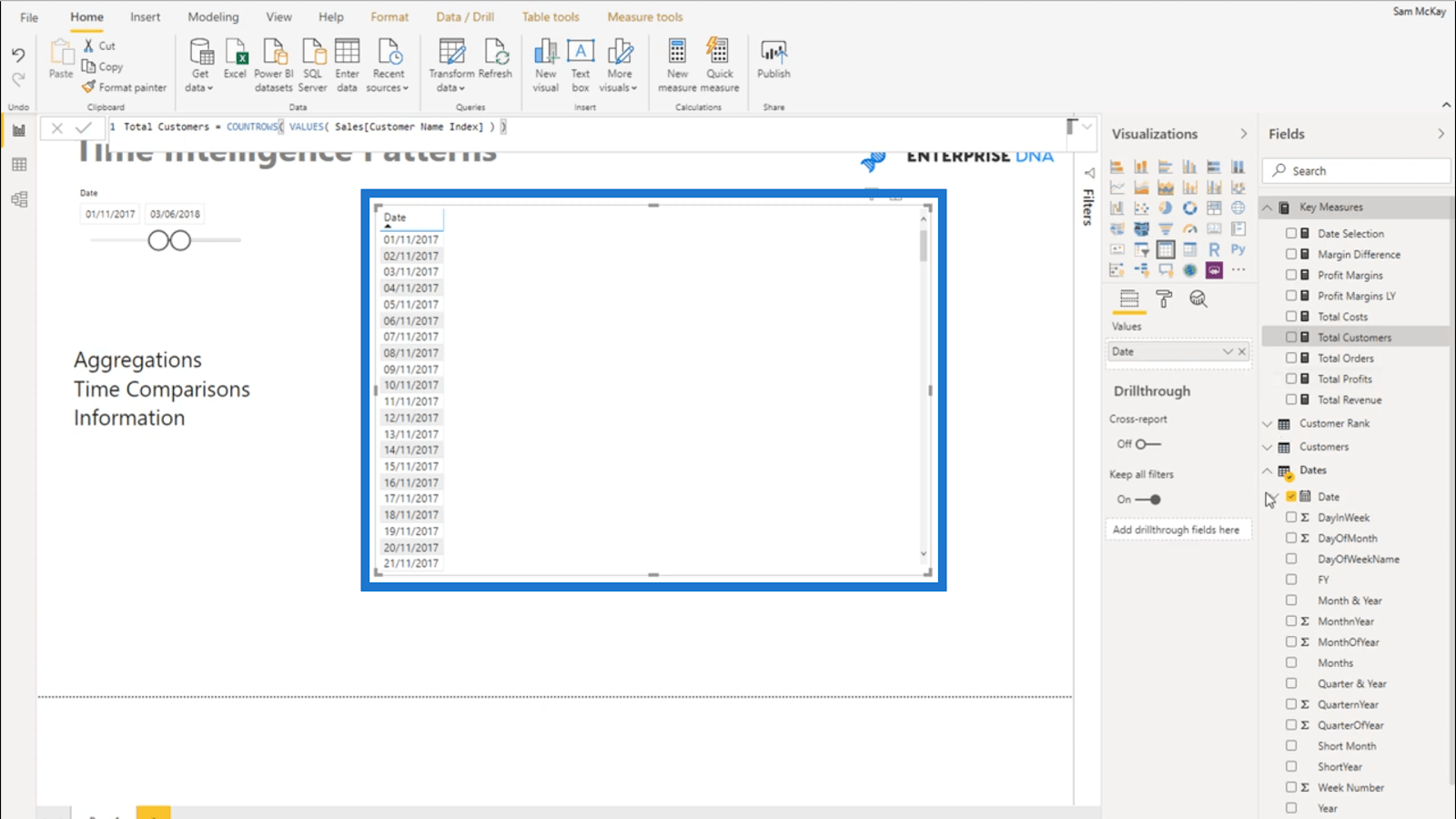Check the Date Selection measure checkbox
The image size is (1456, 819).
click(1291, 233)
